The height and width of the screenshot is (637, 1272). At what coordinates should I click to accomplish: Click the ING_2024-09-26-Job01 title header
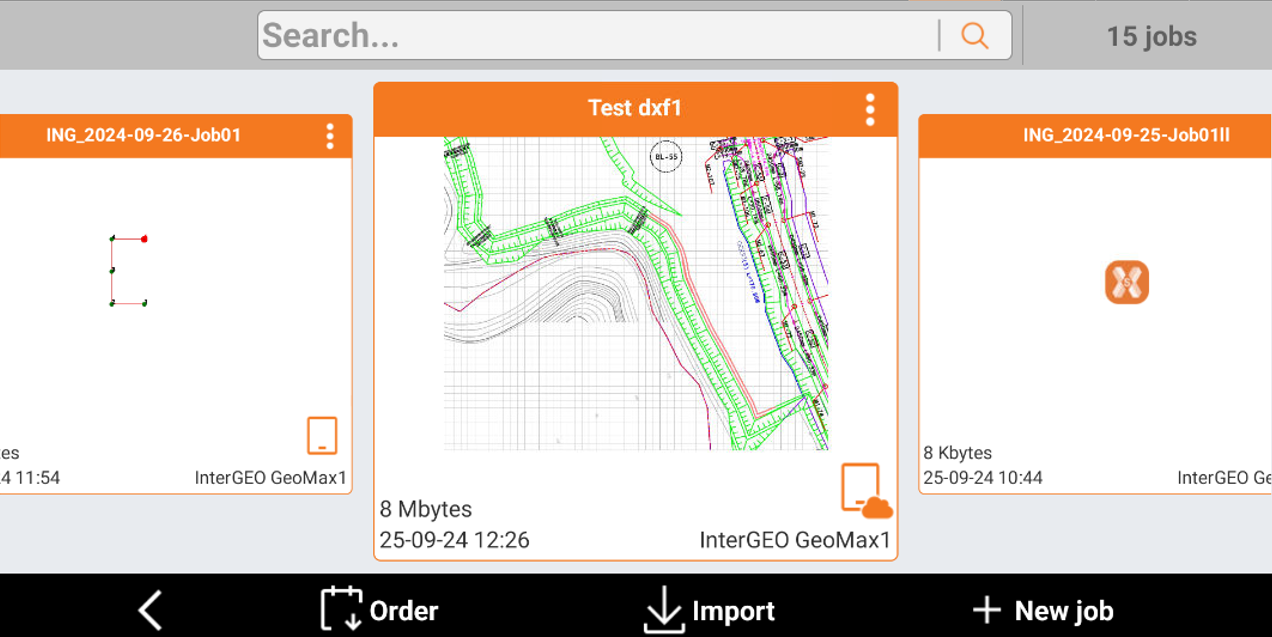(x=144, y=136)
